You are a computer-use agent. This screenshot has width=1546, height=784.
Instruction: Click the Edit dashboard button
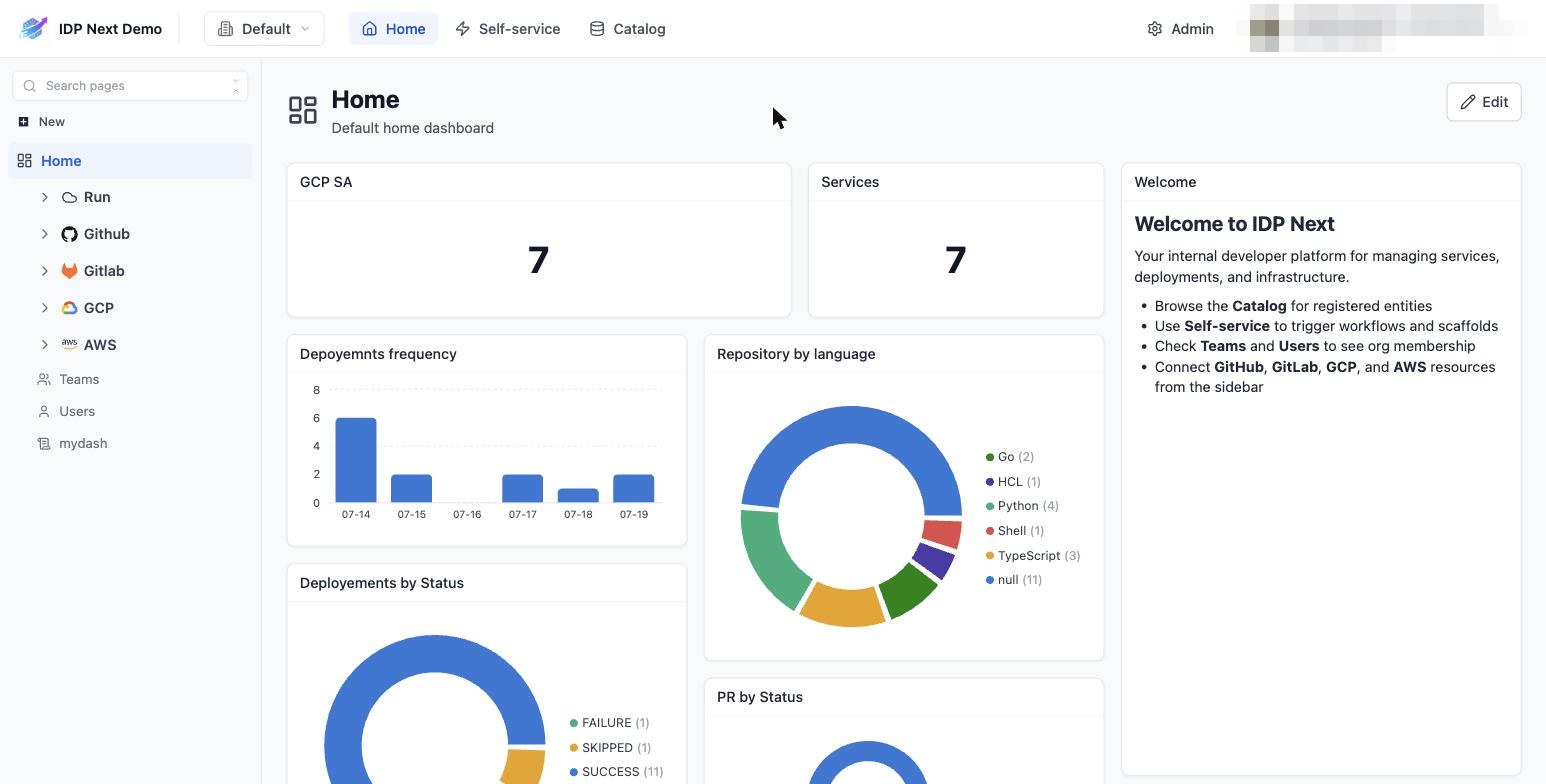point(1483,102)
